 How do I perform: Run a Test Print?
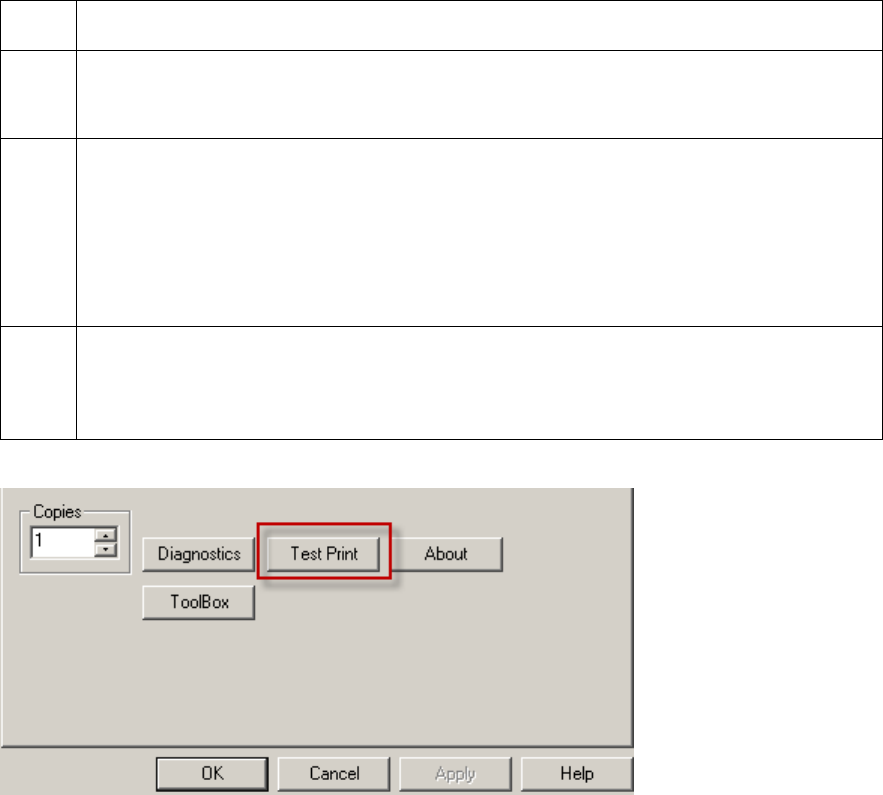tap(324, 554)
